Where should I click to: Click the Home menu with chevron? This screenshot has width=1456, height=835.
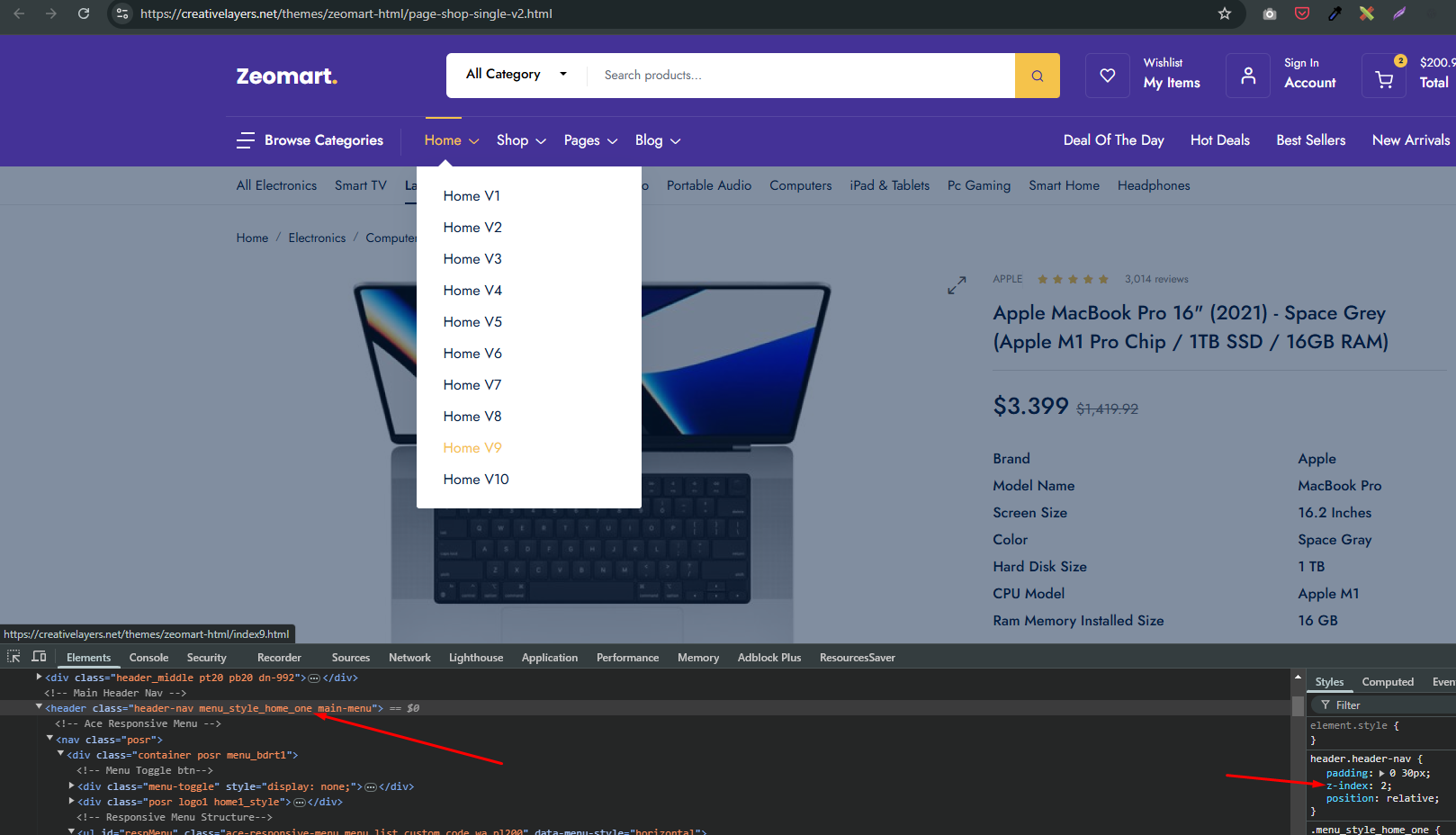tap(452, 140)
